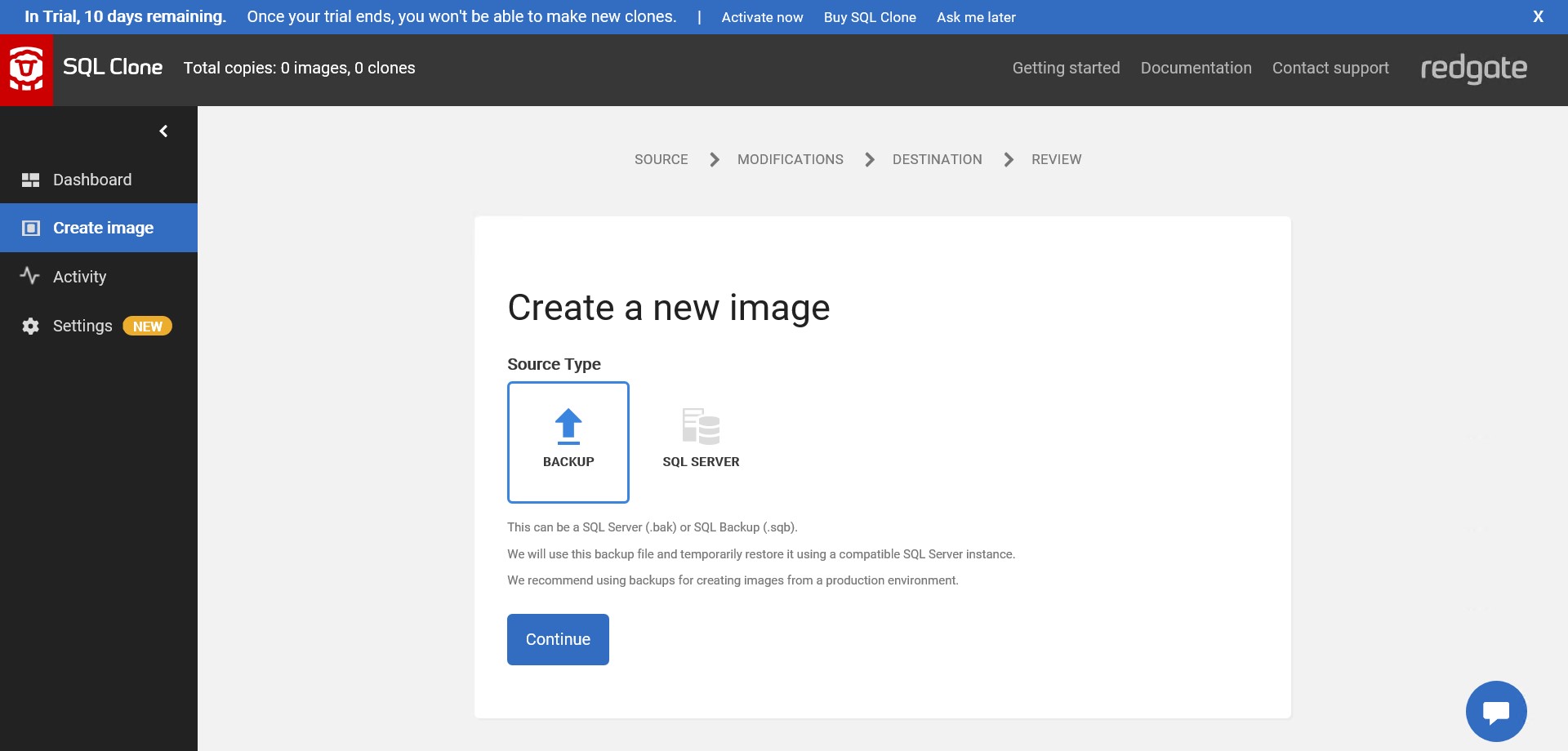Viewport: 1568px width, 751px height.
Task: Click the SQL Clone red logo icon
Action: [26, 69]
